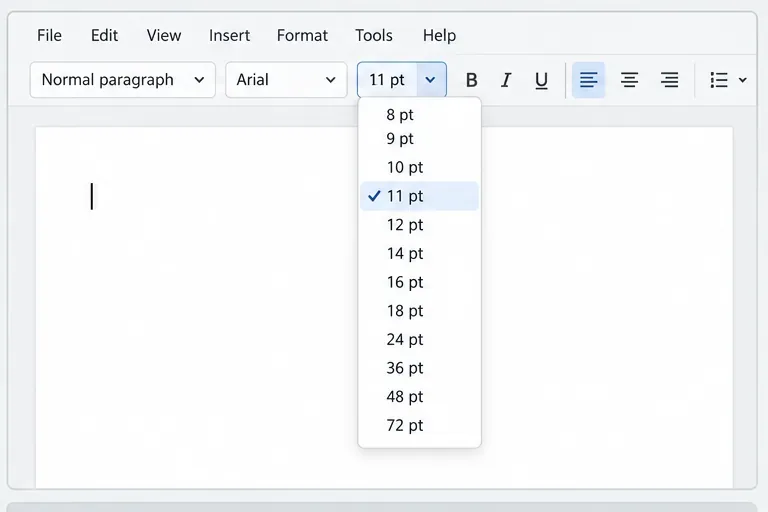Open the File menu

click(x=49, y=35)
